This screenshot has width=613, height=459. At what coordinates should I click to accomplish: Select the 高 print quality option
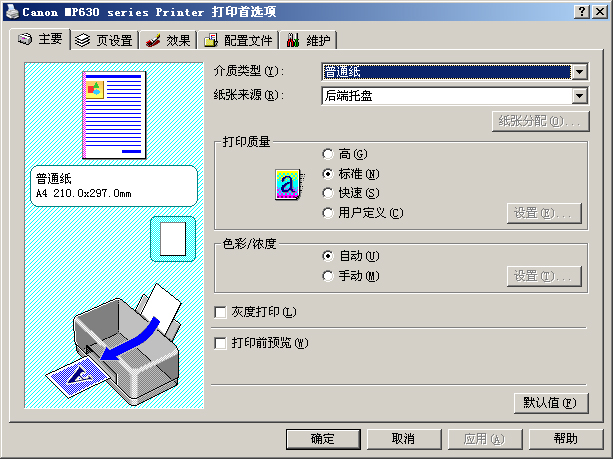[328, 154]
